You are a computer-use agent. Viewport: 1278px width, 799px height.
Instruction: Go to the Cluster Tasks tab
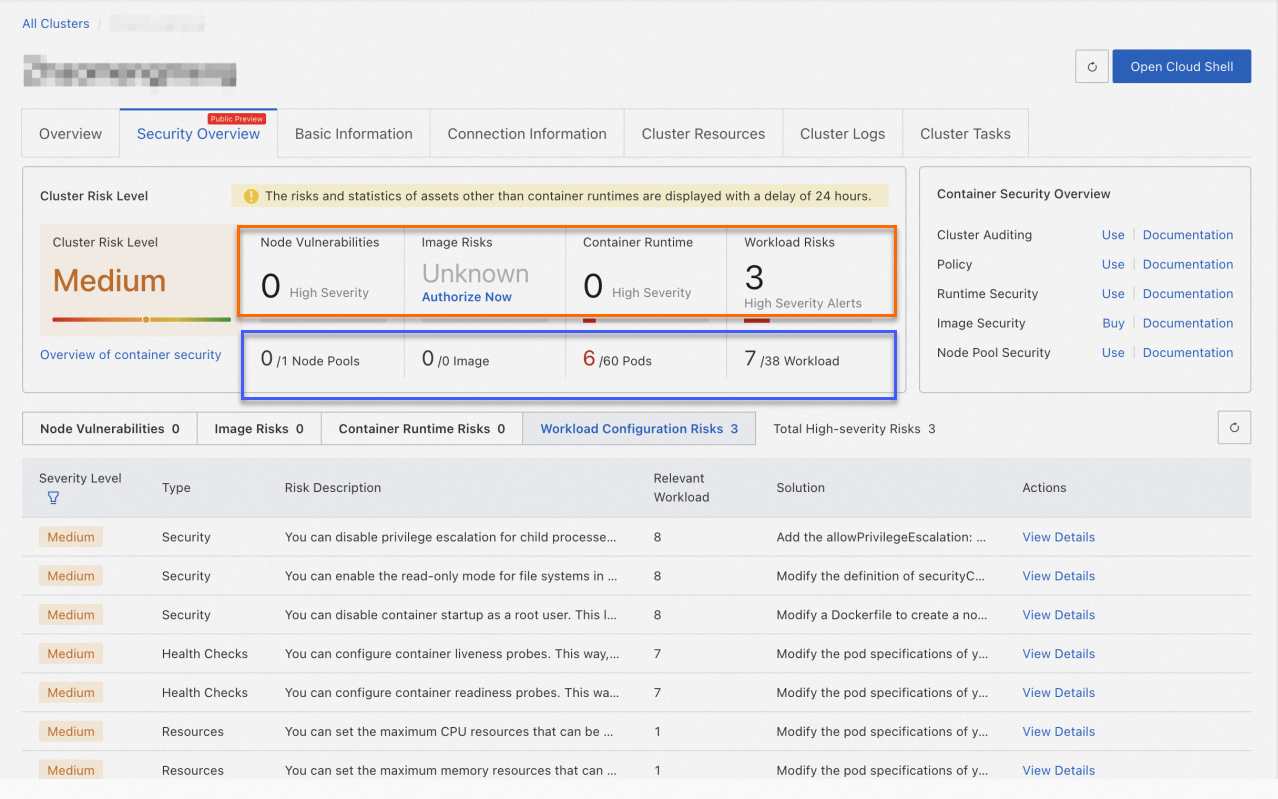pos(965,134)
